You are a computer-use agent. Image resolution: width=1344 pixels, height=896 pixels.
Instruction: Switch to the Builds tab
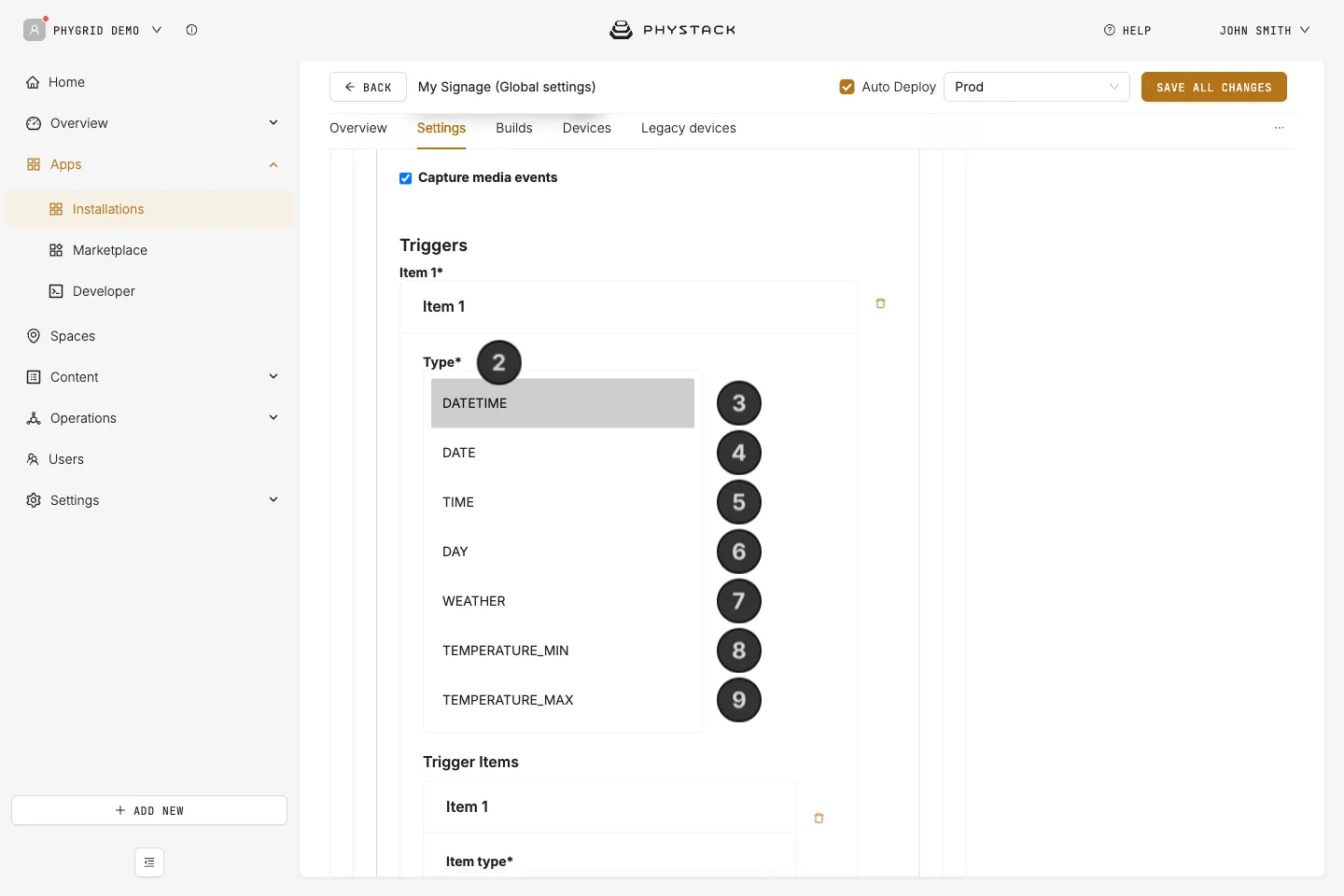pyautogui.click(x=514, y=128)
